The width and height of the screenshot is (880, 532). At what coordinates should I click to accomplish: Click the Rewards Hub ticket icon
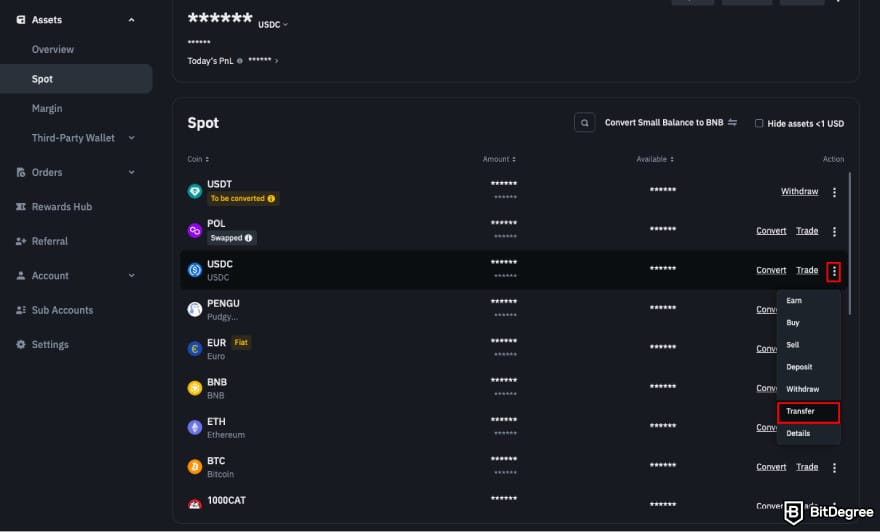[x=21, y=207]
